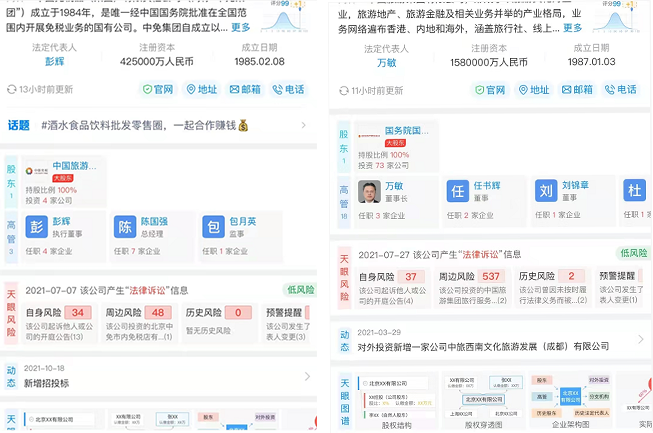Click 成立日期 value 1987.01.03
The image size is (653, 433).
pos(591,62)
